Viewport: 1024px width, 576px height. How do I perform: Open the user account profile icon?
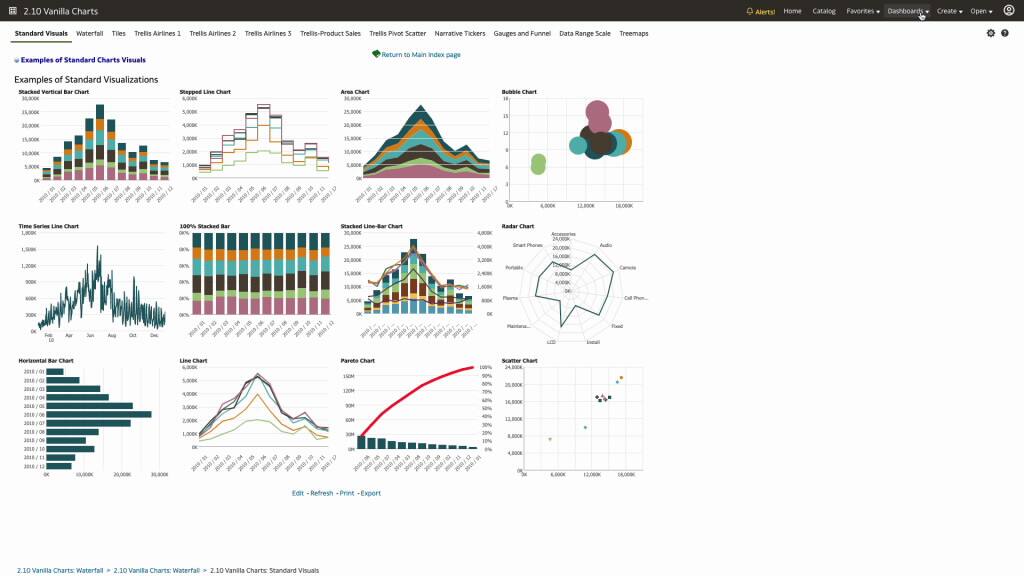pyautogui.click(x=1009, y=10)
